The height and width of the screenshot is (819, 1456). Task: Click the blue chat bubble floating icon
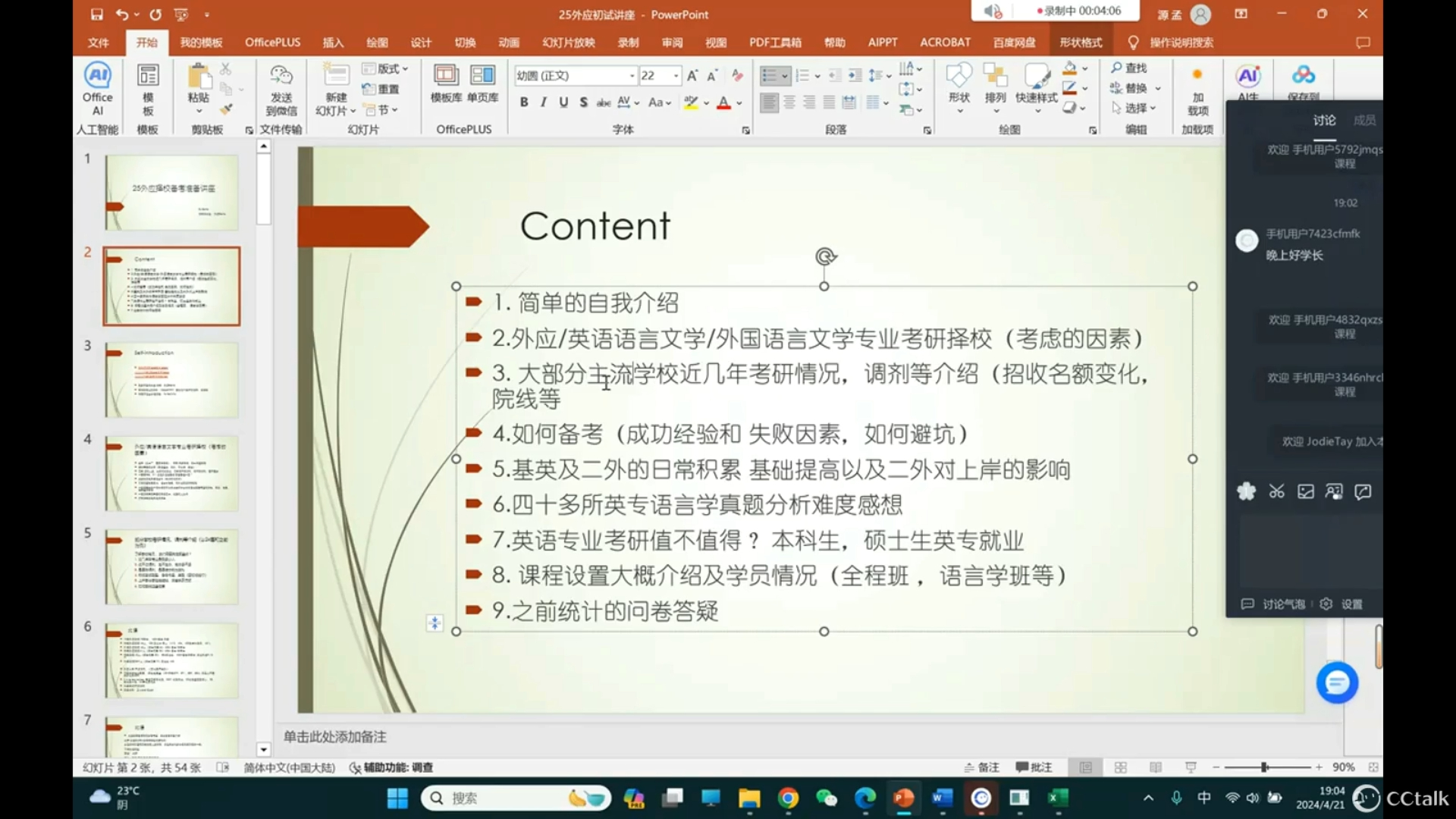[1337, 682]
